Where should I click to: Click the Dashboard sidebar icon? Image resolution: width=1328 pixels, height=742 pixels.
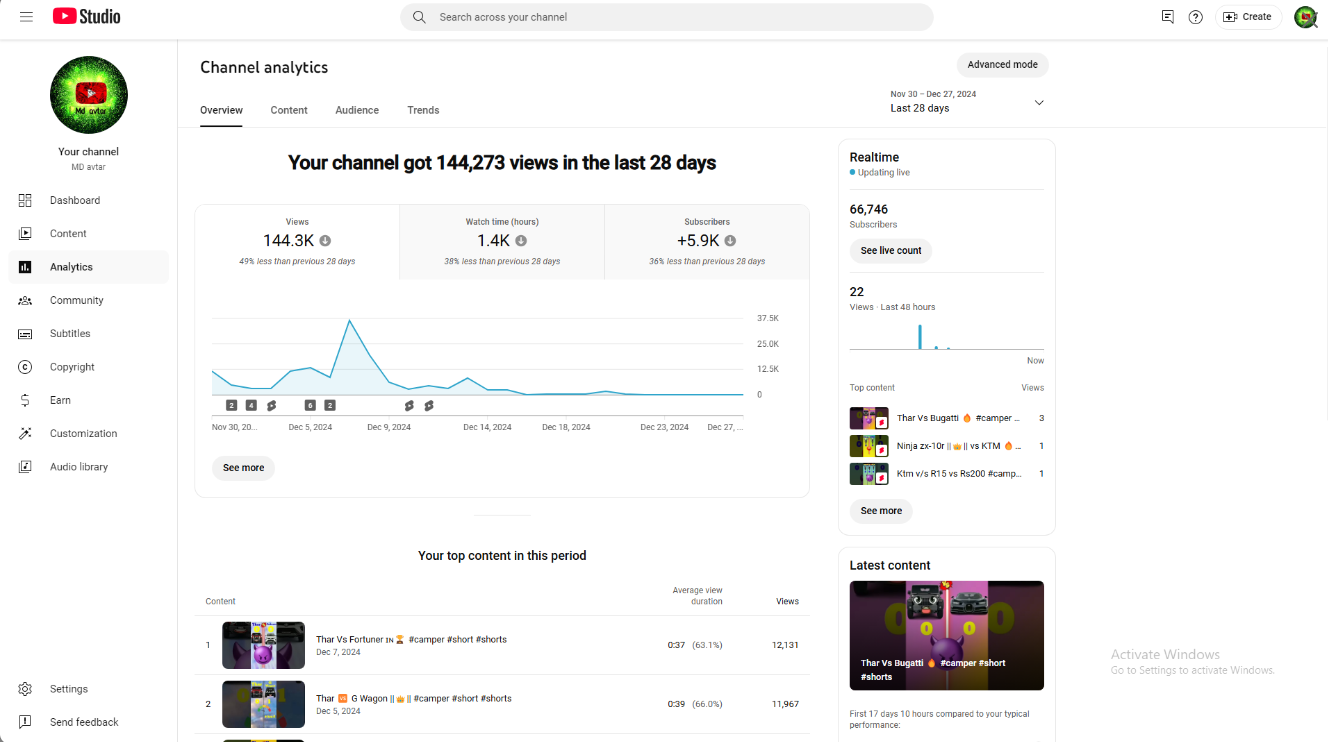click(25, 200)
